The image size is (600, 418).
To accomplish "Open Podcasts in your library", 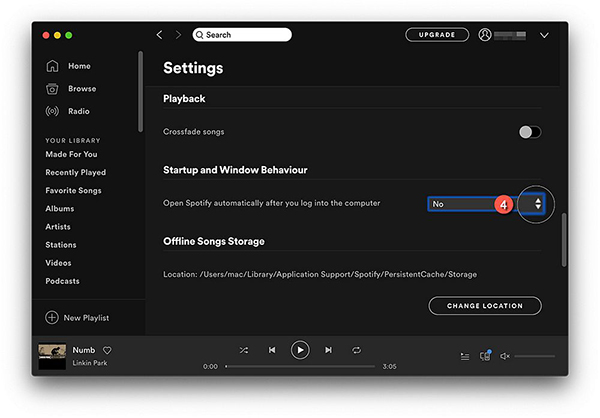I will coord(62,281).
